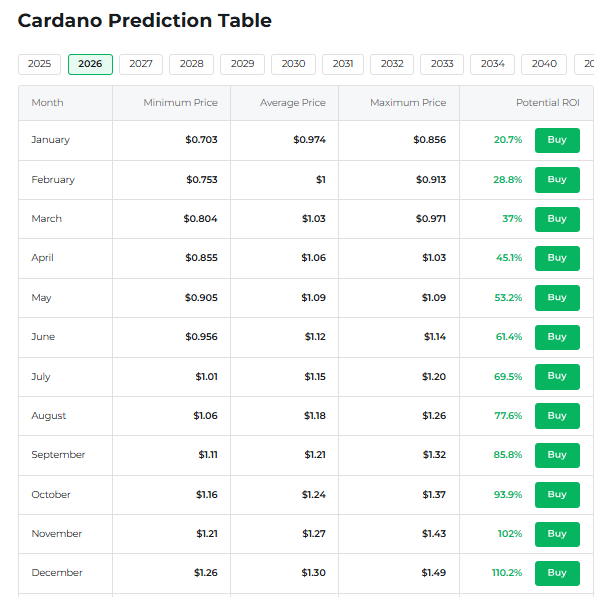
Task: Open the 2040 prediction tab
Action: click(x=544, y=64)
